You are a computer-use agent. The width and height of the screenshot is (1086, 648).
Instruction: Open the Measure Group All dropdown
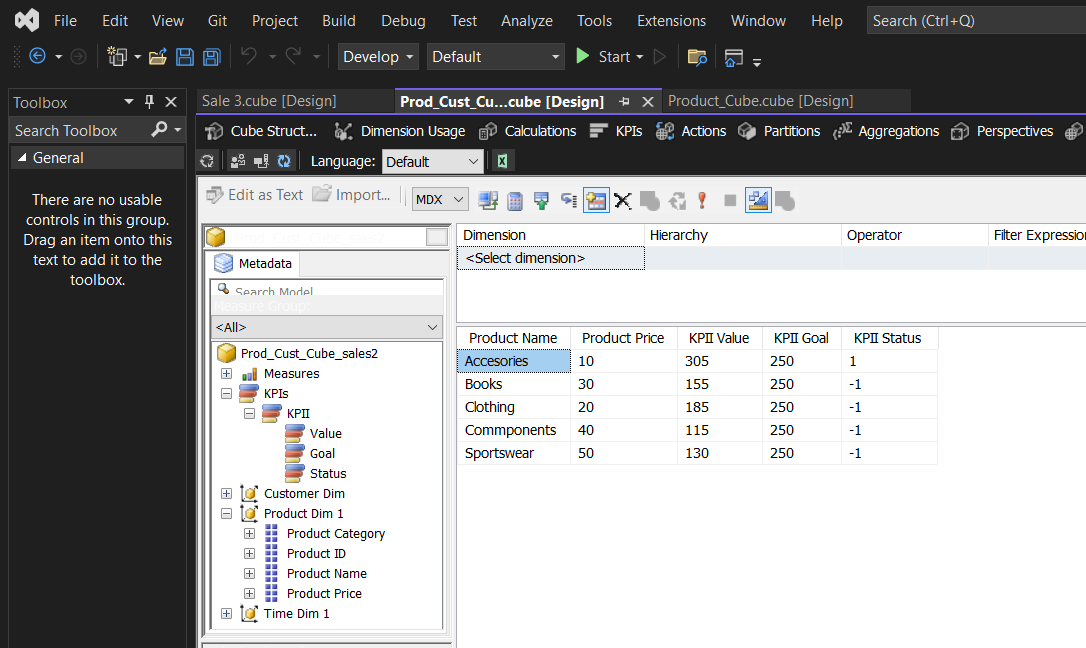327,327
